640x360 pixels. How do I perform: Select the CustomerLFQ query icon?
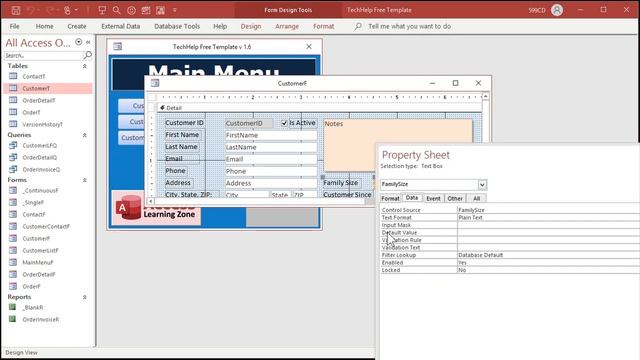point(13,145)
